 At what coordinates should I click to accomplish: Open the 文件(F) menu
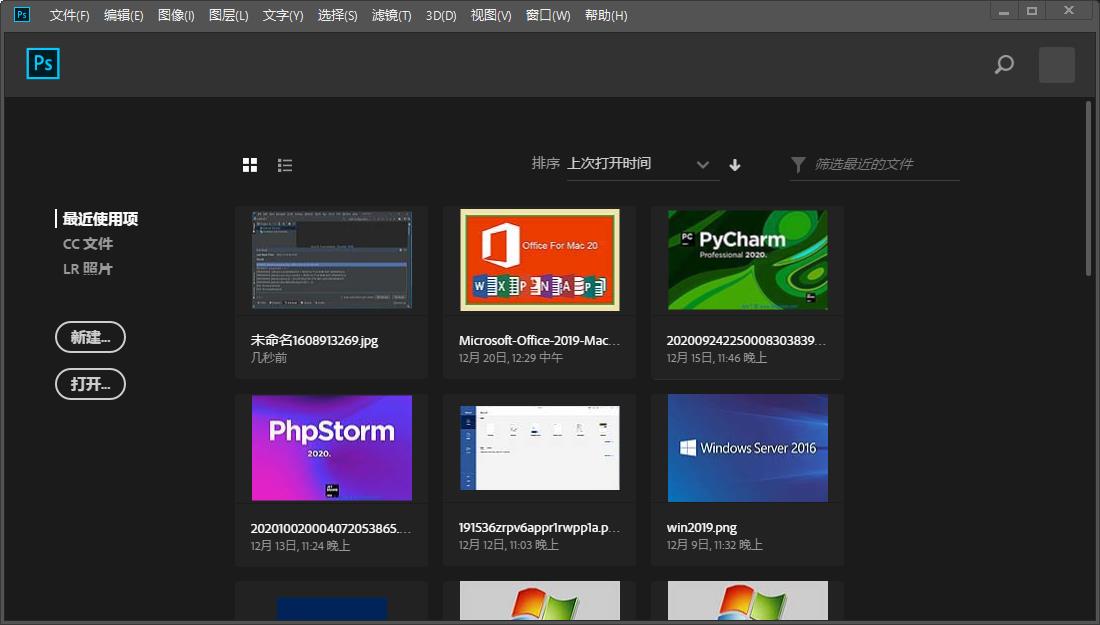pyautogui.click(x=69, y=15)
